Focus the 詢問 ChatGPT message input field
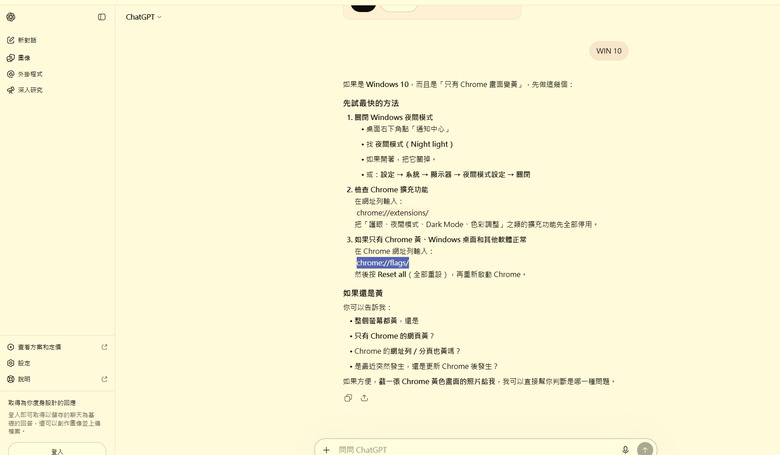 tap(478, 450)
